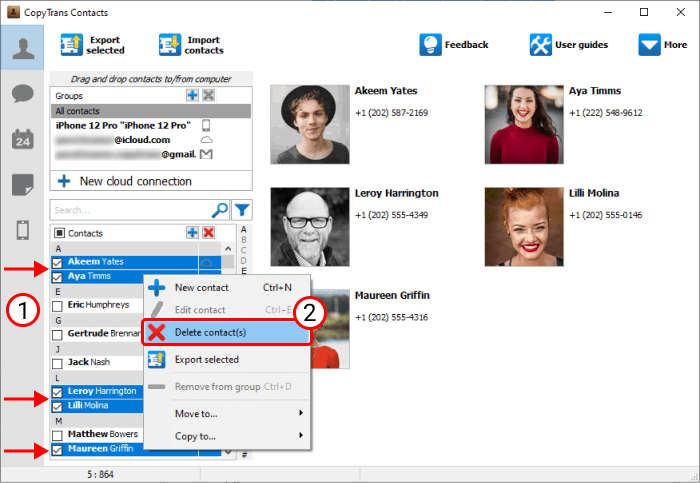Jump to letter B in alphabet index
The image size is (700, 483).
244,240
